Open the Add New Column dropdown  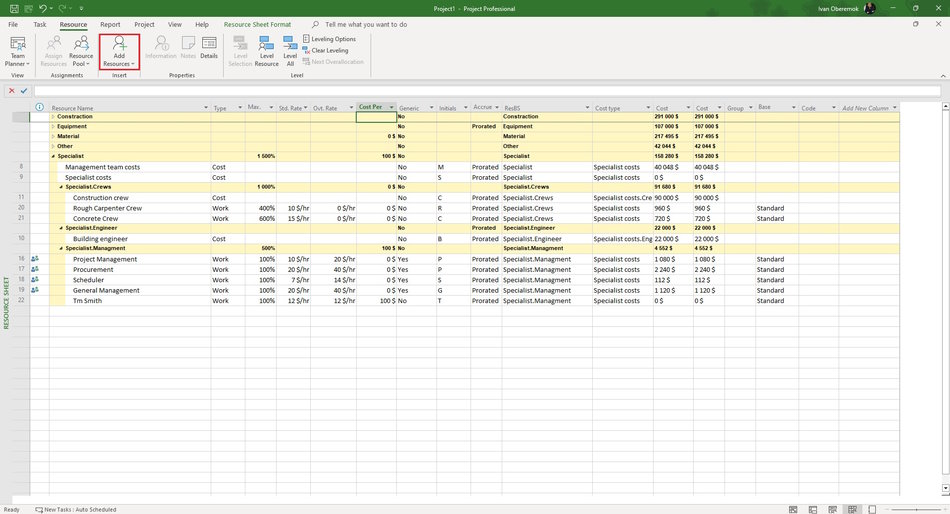coord(894,108)
